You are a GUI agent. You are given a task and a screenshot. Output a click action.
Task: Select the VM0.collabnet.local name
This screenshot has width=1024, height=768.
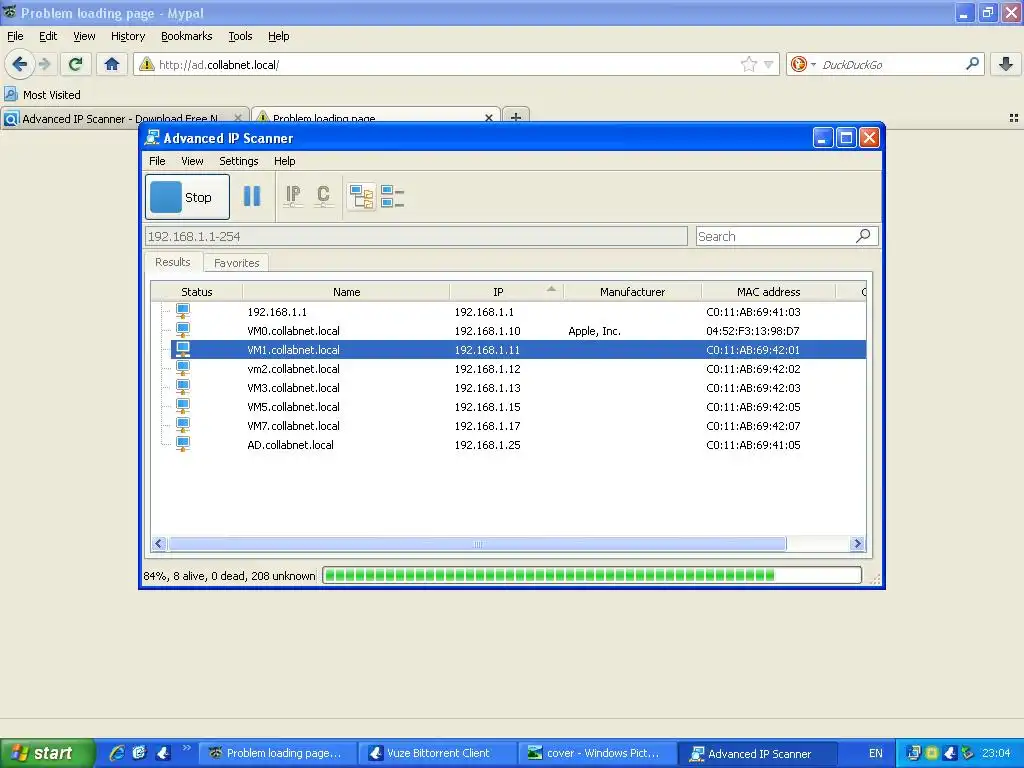293,331
